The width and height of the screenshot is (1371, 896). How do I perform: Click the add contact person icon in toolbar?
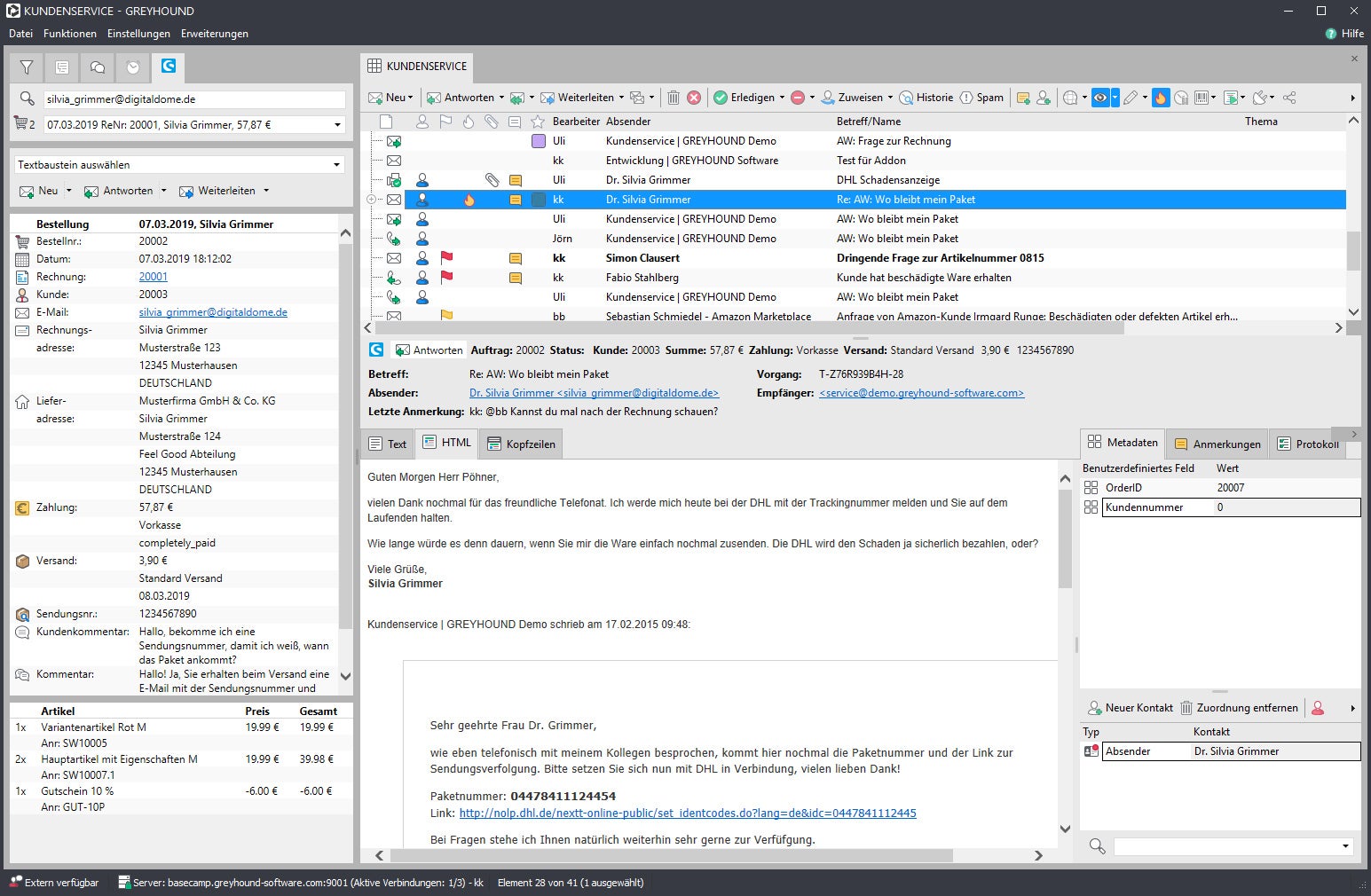[x=1044, y=98]
